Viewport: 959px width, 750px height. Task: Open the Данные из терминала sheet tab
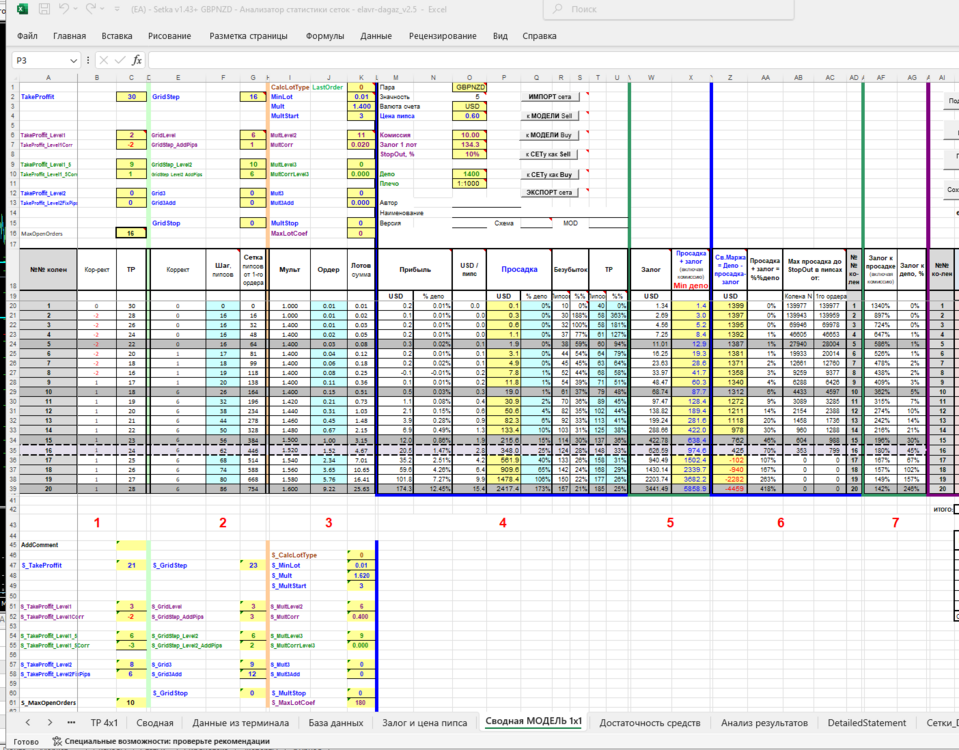point(240,722)
